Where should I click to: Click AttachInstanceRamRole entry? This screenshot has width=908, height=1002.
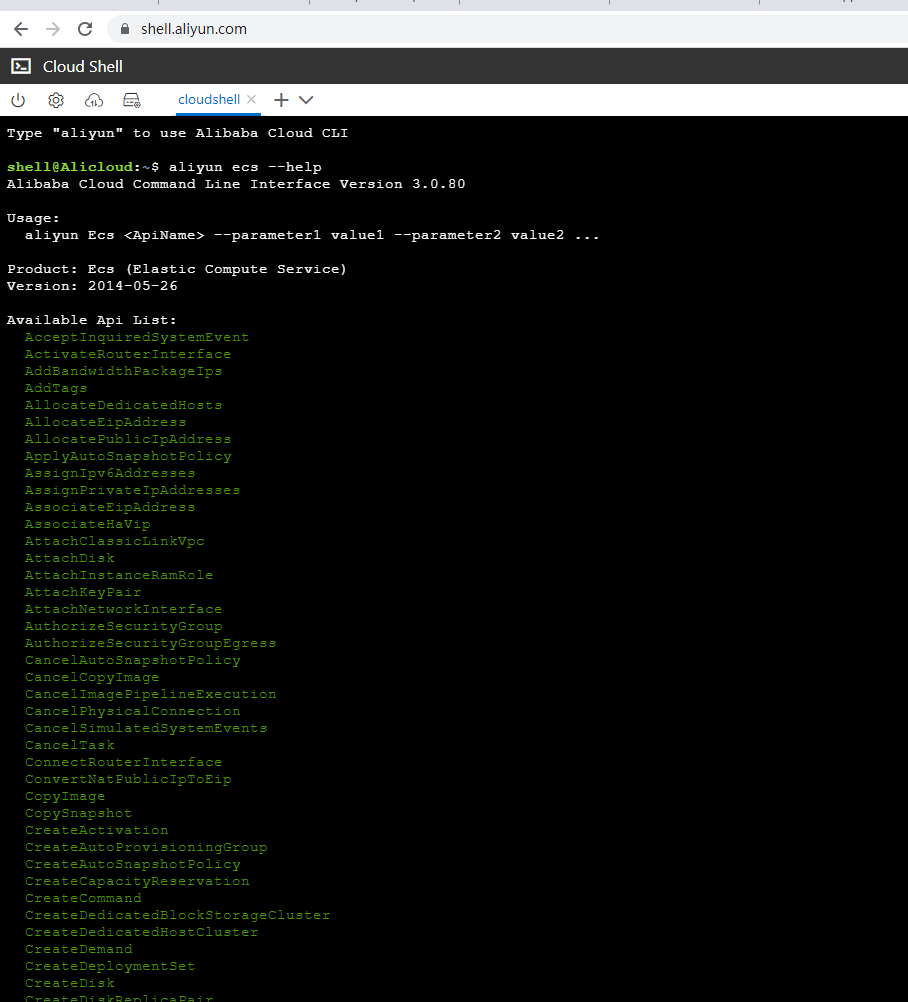(x=119, y=575)
